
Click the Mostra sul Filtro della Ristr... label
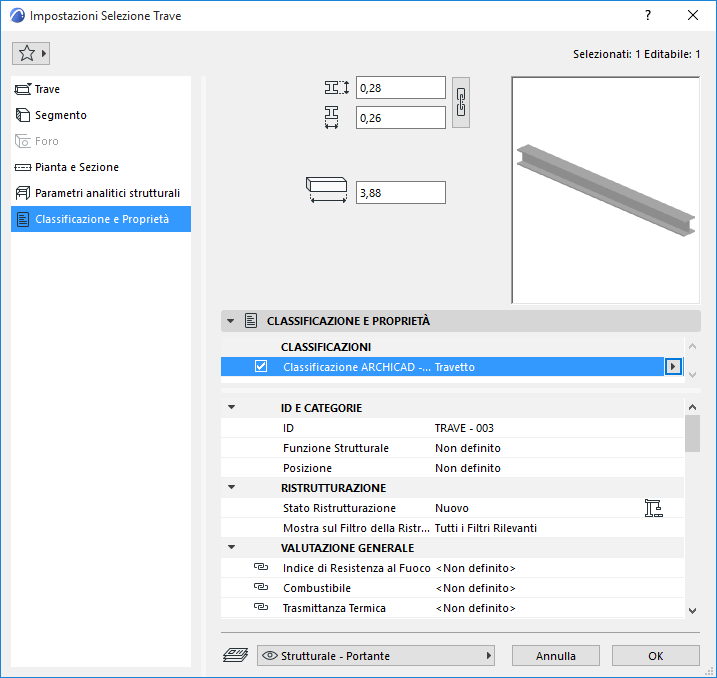(x=356, y=529)
